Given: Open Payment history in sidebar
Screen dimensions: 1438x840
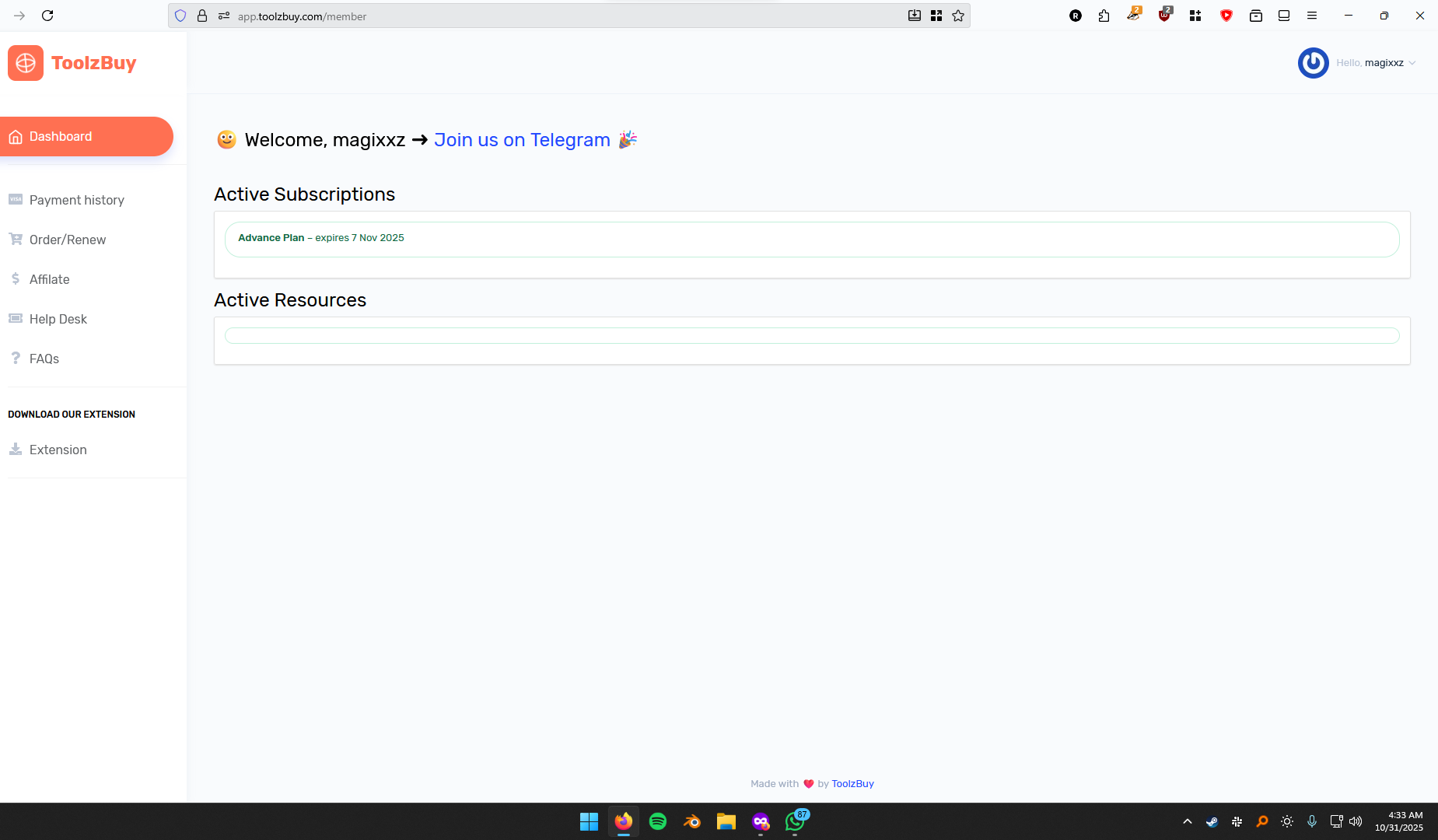Looking at the screenshot, I should click(76, 200).
